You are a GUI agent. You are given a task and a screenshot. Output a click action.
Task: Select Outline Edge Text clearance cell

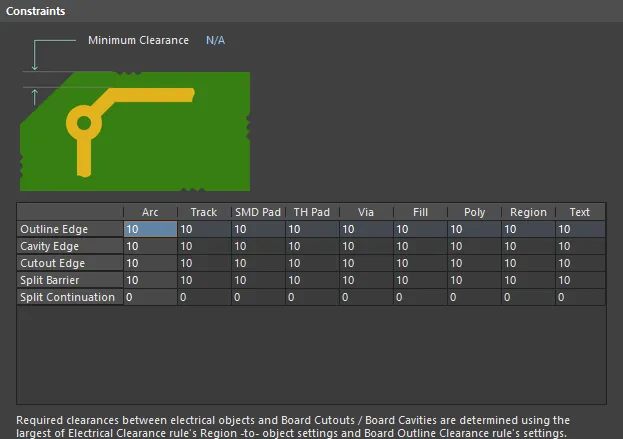pos(580,229)
